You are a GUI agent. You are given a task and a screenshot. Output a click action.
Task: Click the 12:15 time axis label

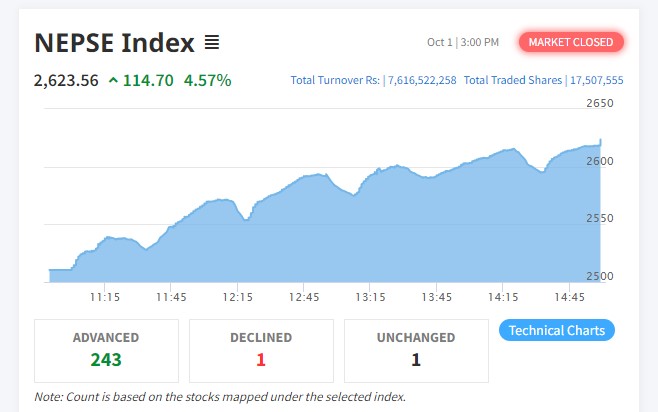click(x=238, y=297)
